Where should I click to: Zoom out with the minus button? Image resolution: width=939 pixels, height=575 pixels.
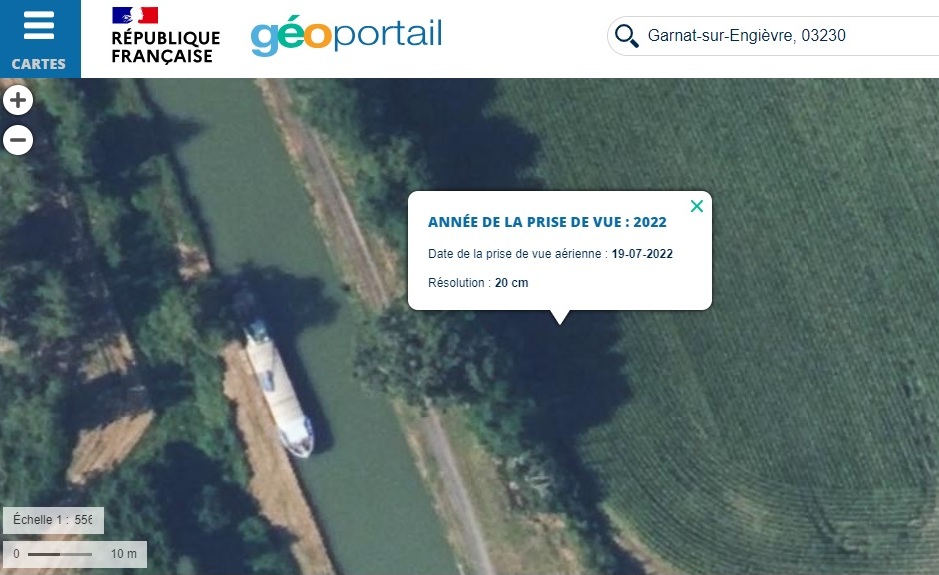click(18, 140)
